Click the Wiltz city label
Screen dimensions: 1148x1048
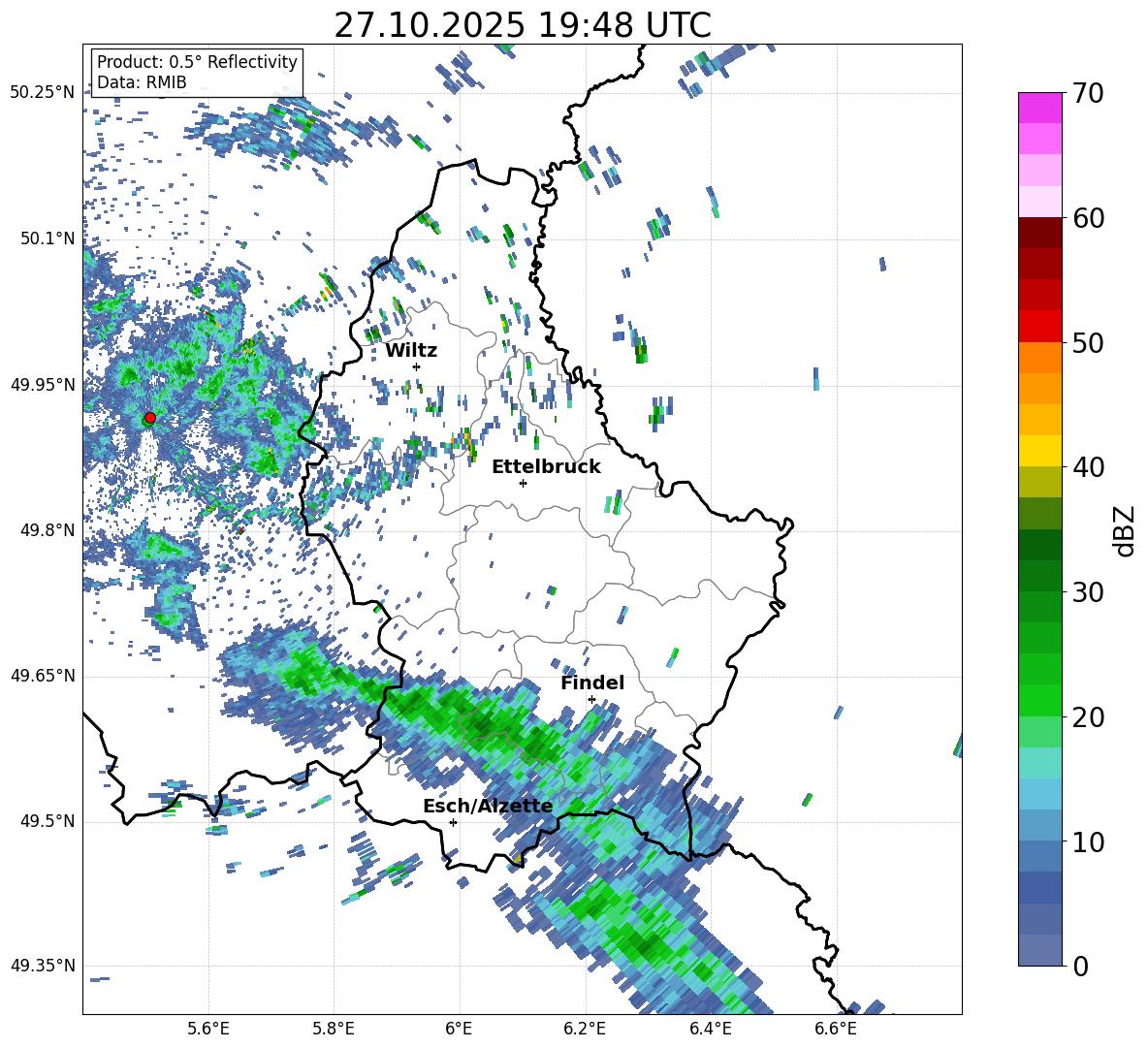[411, 351]
